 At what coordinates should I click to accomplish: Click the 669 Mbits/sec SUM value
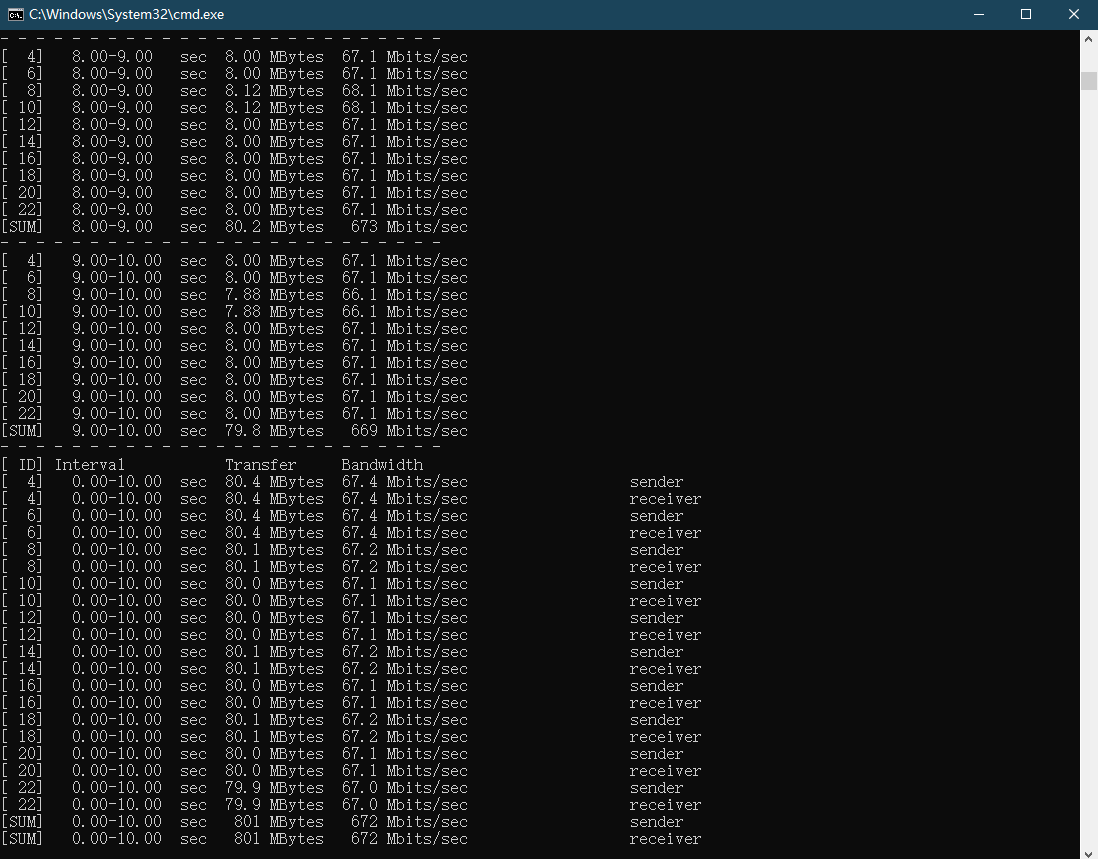point(409,431)
